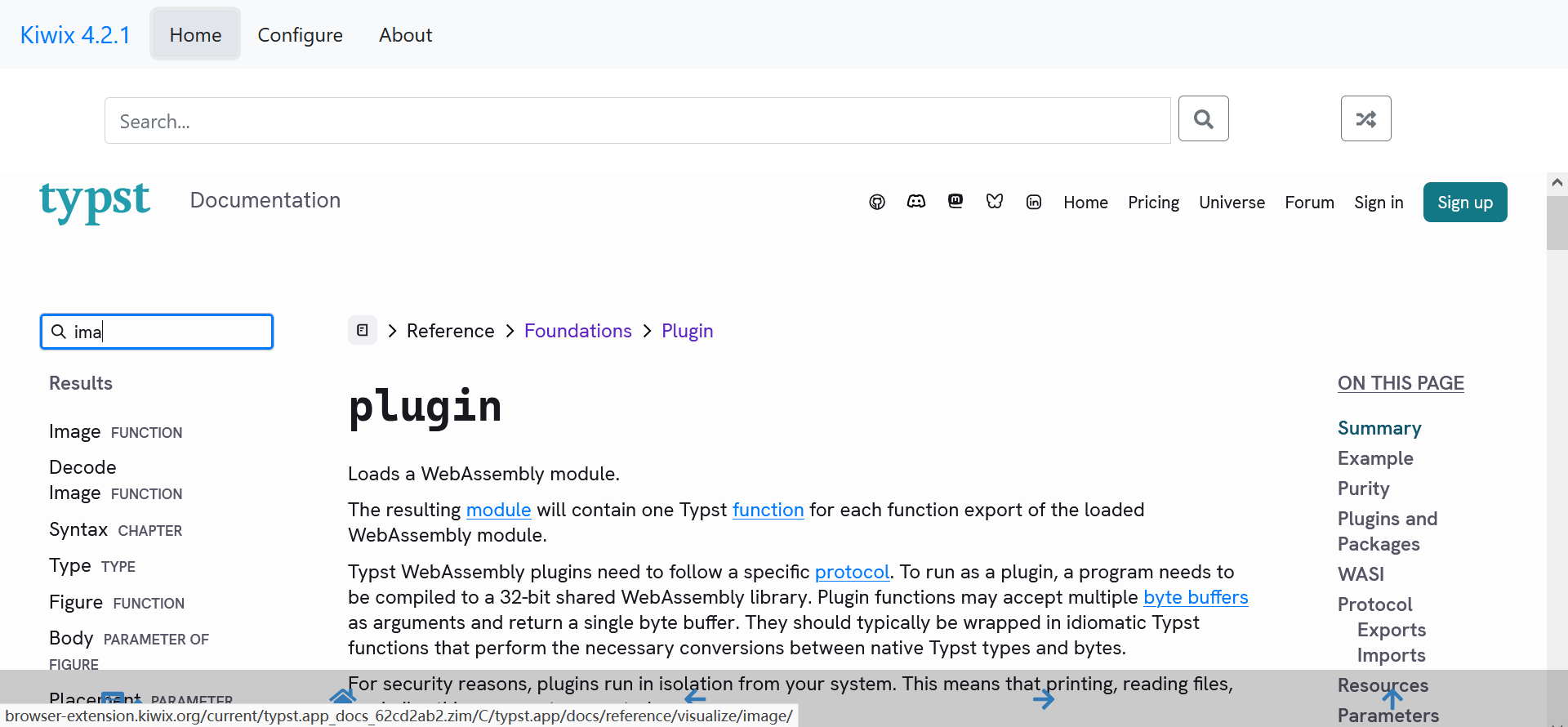
Task: Open the Configure tab
Action: point(301,34)
